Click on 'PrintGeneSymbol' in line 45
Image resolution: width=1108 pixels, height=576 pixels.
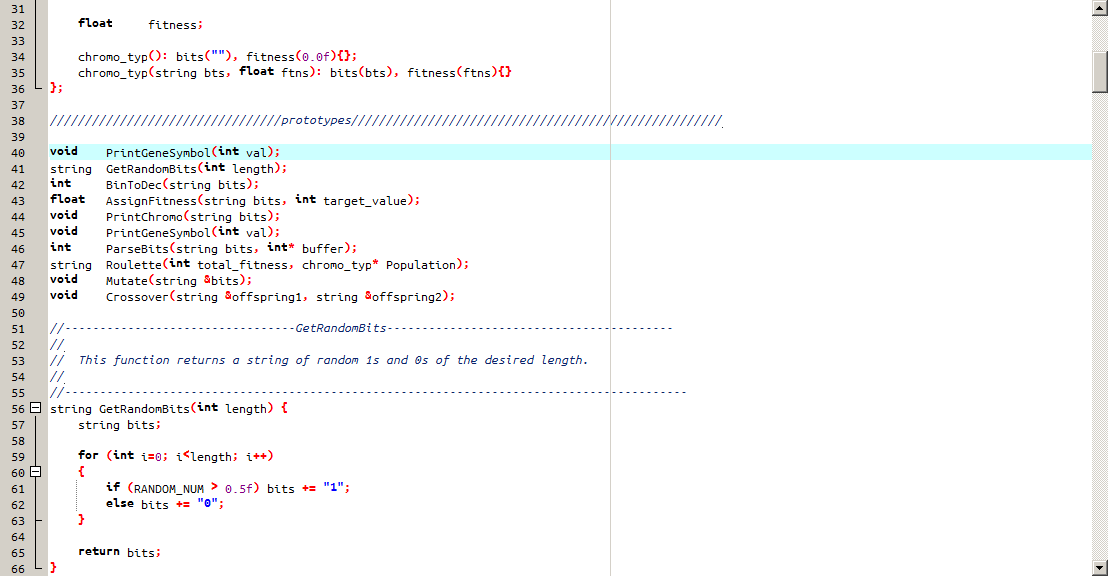pos(158,233)
